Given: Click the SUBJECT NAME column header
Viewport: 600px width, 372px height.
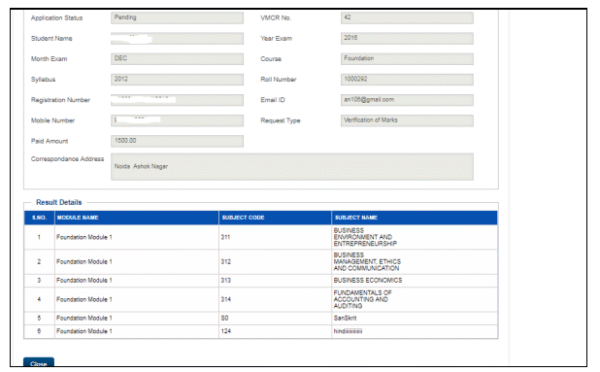Looking at the screenshot, I should tap(414, 217).
